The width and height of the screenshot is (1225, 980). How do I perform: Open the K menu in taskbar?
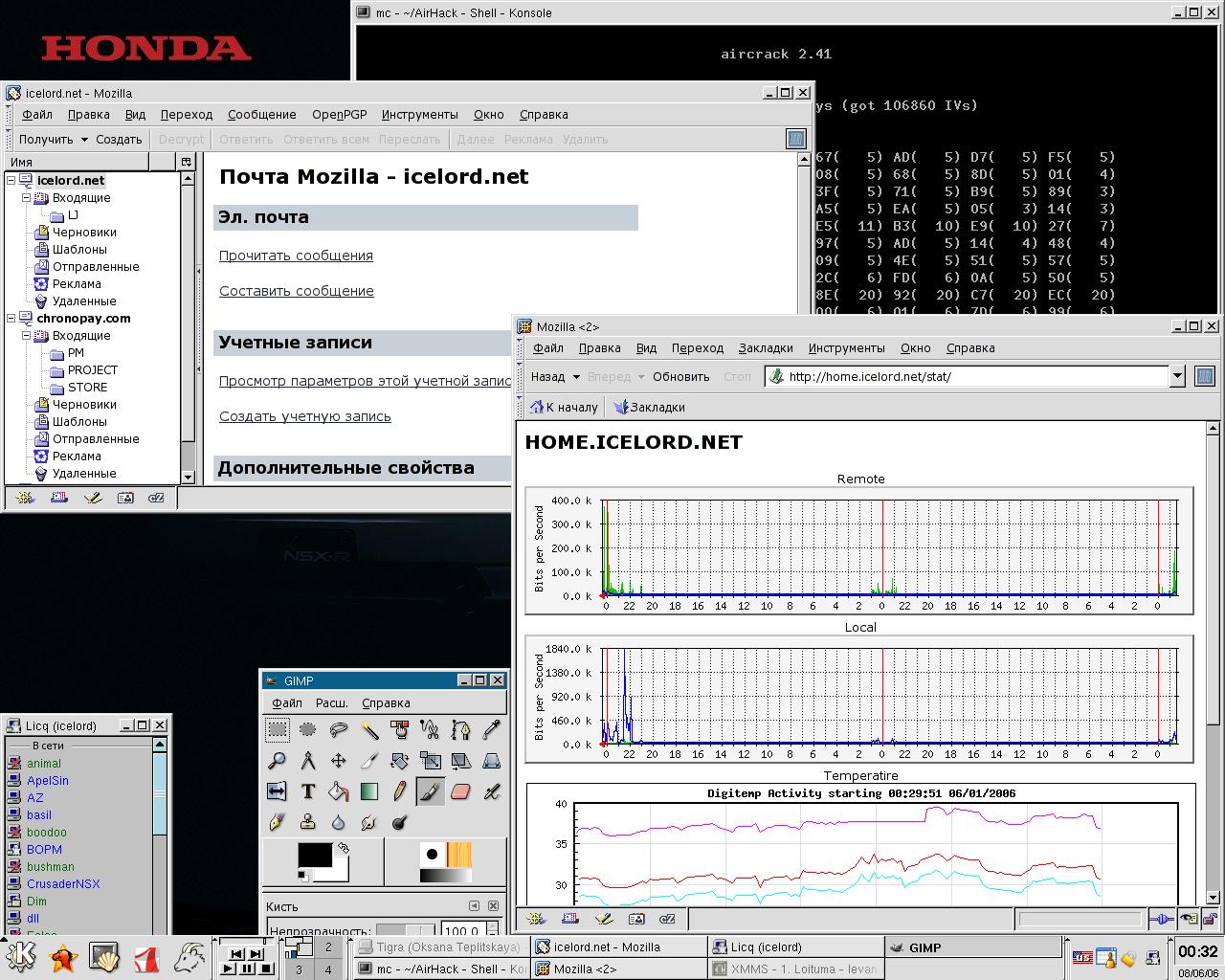click(21, 956)
